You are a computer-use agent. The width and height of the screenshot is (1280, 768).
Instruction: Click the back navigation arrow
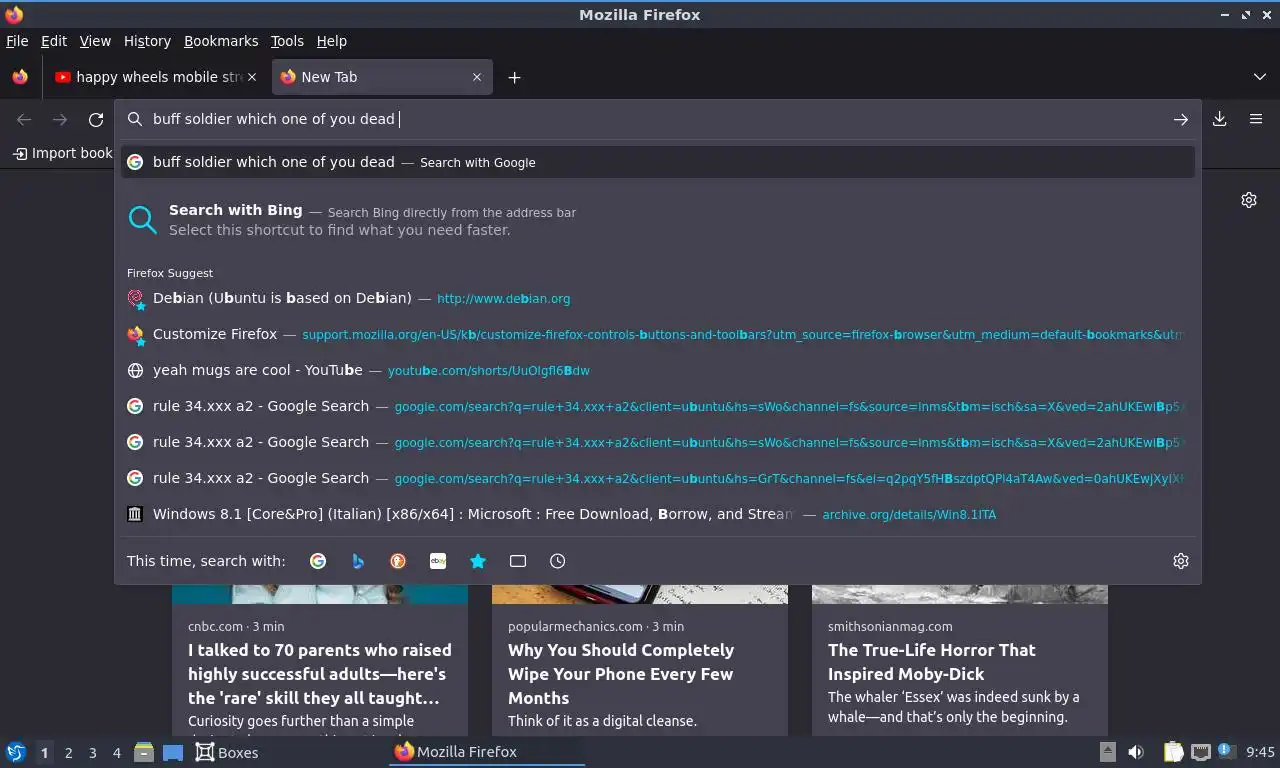point(24,119)
